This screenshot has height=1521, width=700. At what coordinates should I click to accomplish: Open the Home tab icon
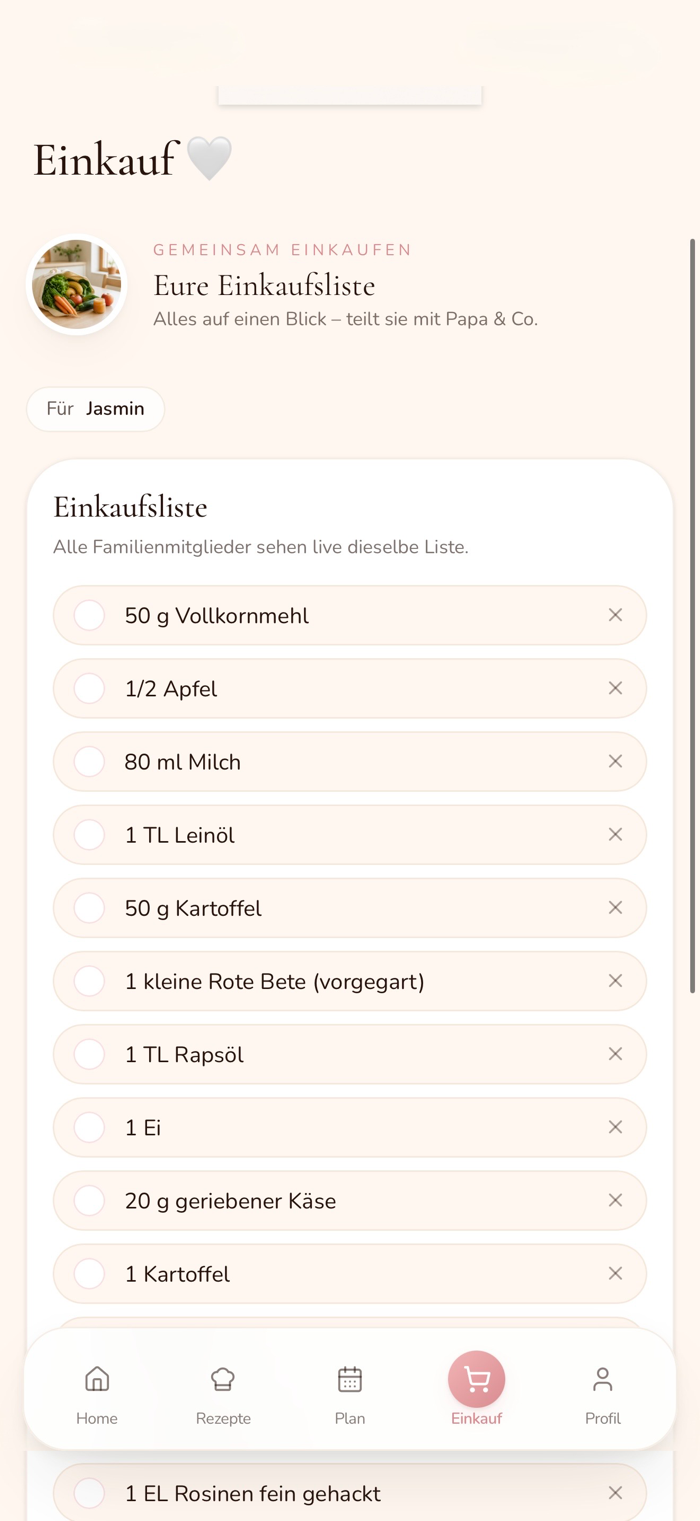(x=97, y=1380)
